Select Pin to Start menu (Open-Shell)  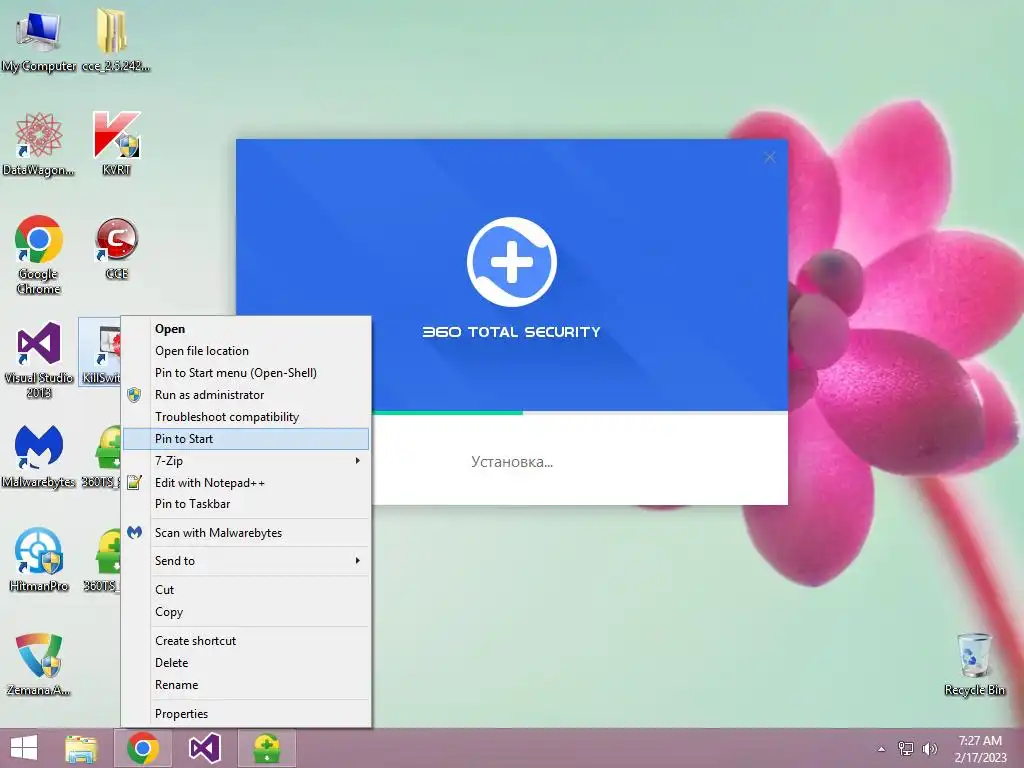click(246, 373)
